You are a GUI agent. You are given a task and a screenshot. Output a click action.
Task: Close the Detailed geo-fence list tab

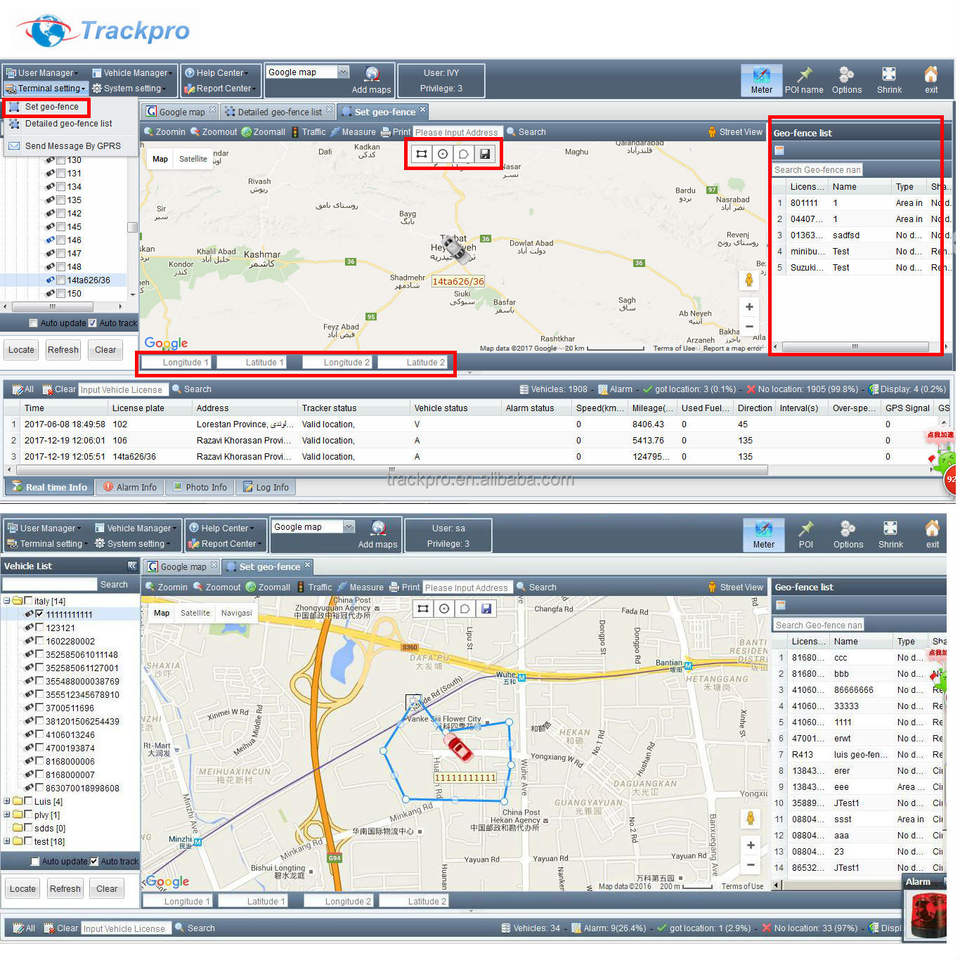click(x=329, y=111)
